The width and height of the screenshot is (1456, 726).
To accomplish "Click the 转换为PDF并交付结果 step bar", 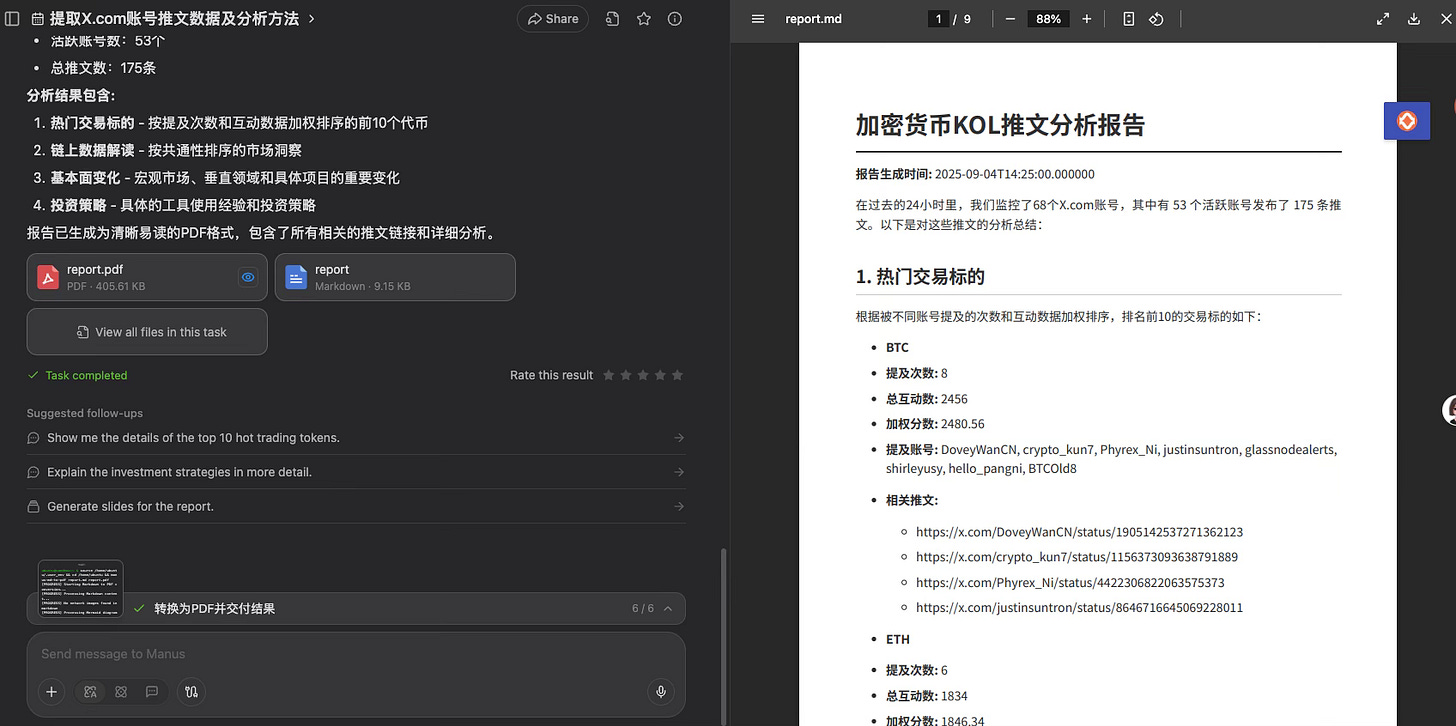I will tap(356, 608).
